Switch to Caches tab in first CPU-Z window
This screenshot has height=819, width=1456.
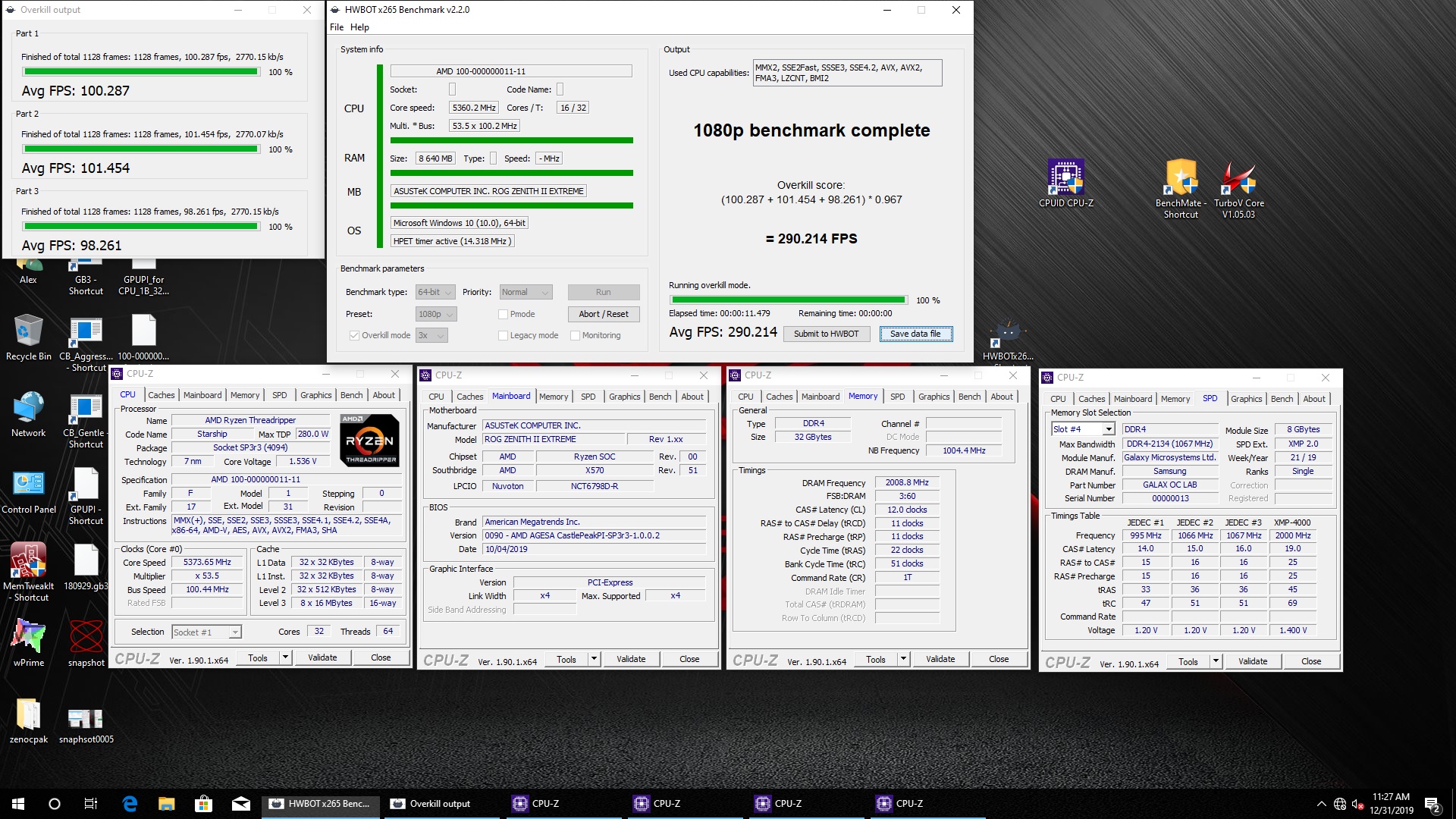point(161,395)
